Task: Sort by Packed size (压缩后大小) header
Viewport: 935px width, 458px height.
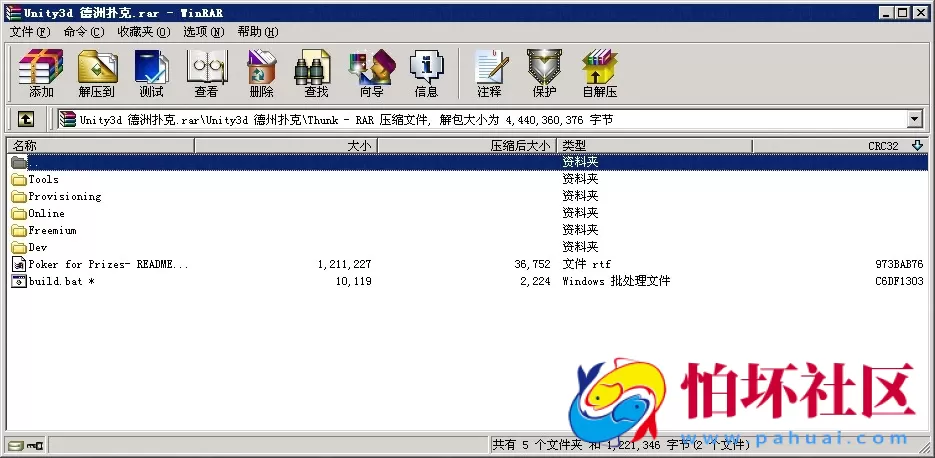Action: 467,146
